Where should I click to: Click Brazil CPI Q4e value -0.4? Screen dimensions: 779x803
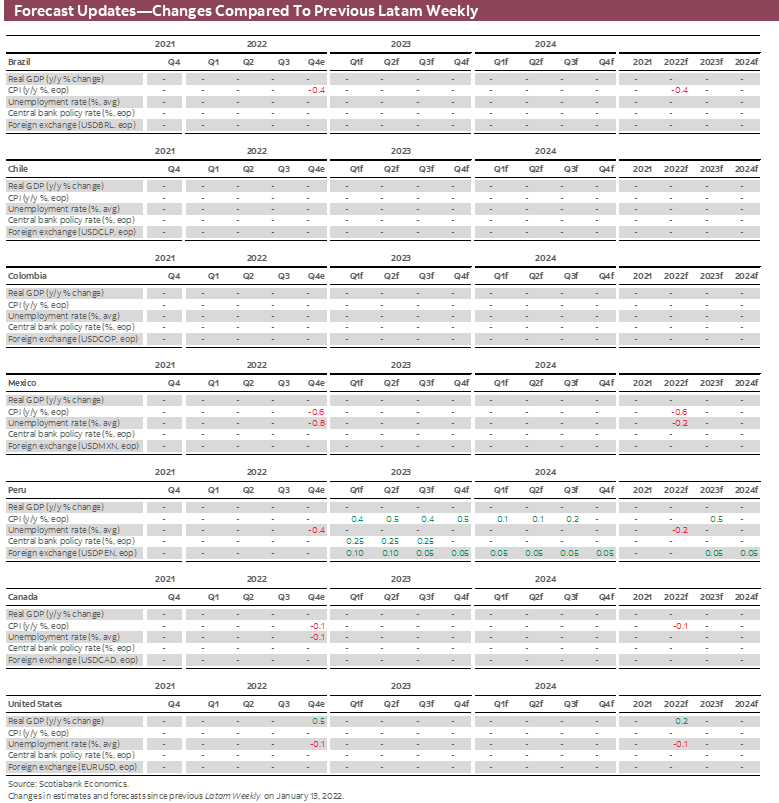click(x=317, y=90)
